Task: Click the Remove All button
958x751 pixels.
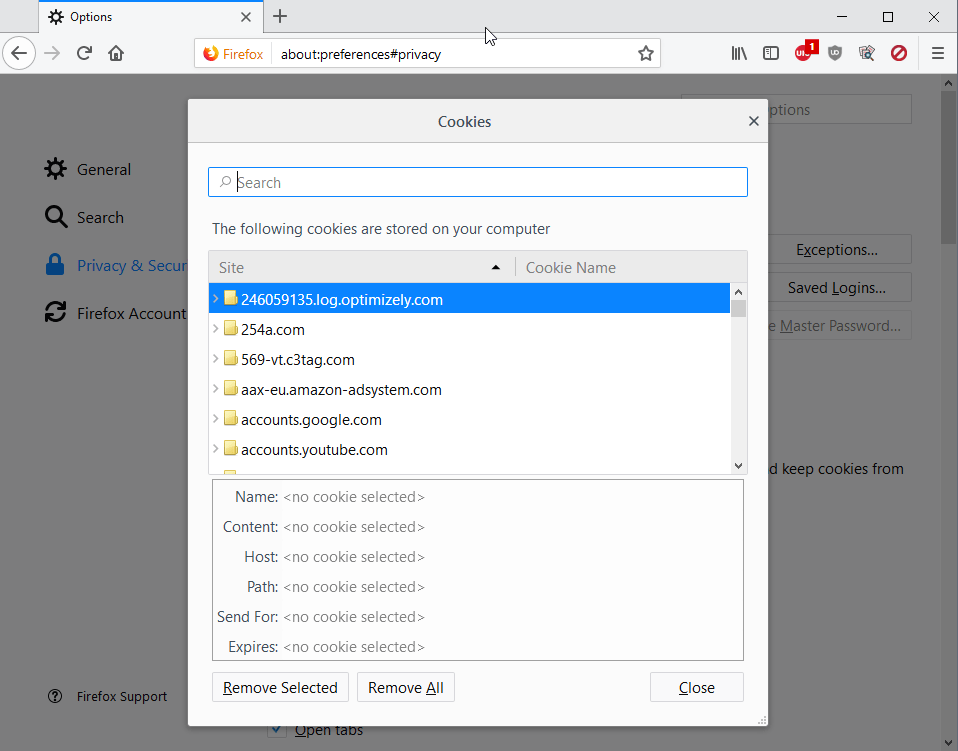Action: pyautogui.click(x=406, y=687)
